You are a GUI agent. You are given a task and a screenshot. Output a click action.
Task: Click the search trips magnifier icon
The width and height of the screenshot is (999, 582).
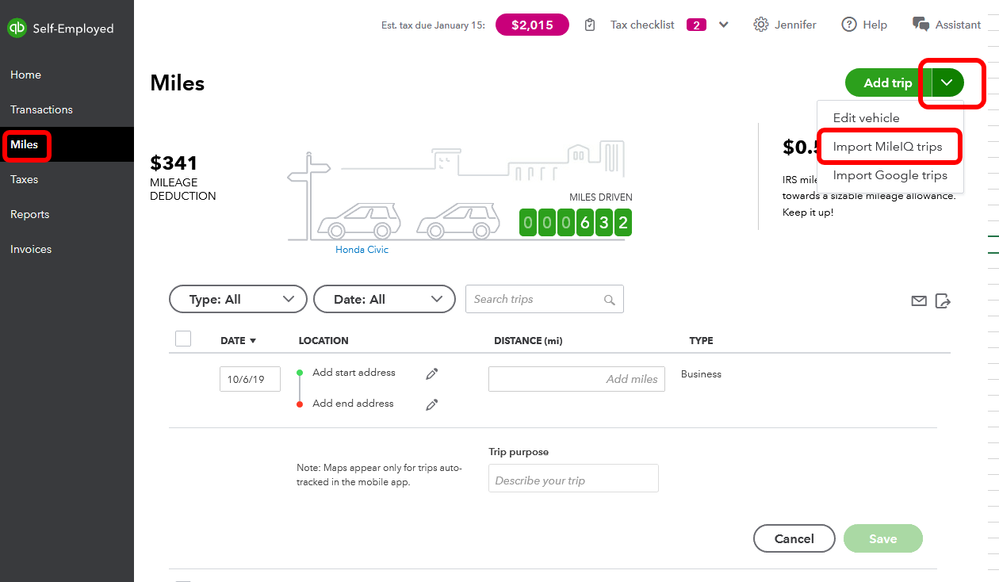[x=609, y=300]
